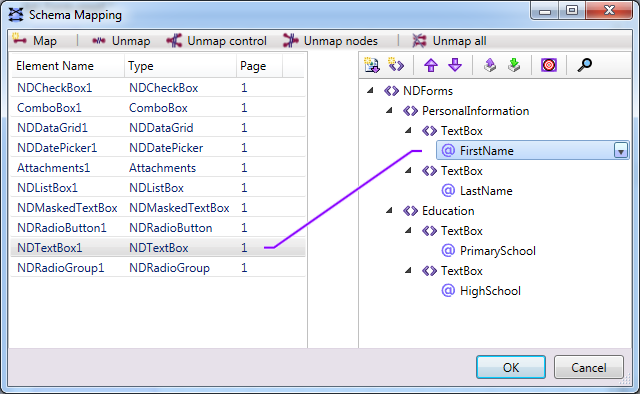This screenshot has height=394, width=640.
Task: Collapse the PersonalInformation node
Action: pos(389,110)
